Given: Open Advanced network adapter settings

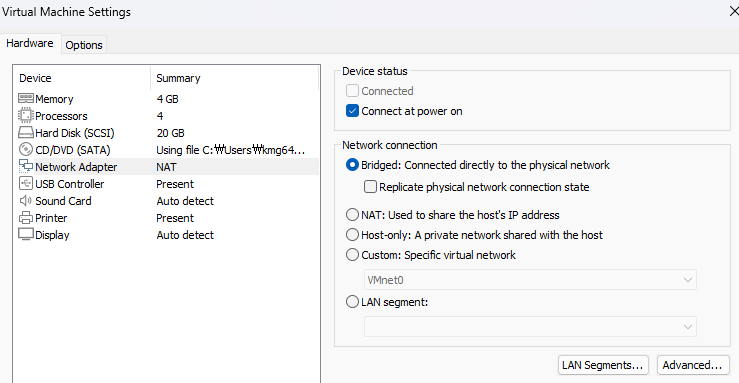Looking at the screenshot, I should [x=693, y=365].
